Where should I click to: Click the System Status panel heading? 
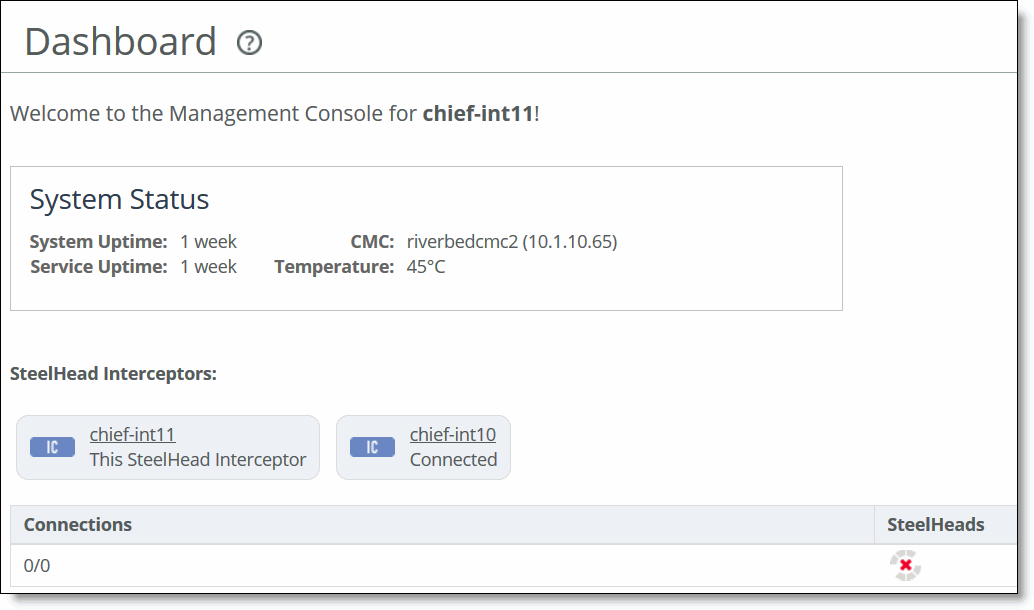tap(119, 199)
